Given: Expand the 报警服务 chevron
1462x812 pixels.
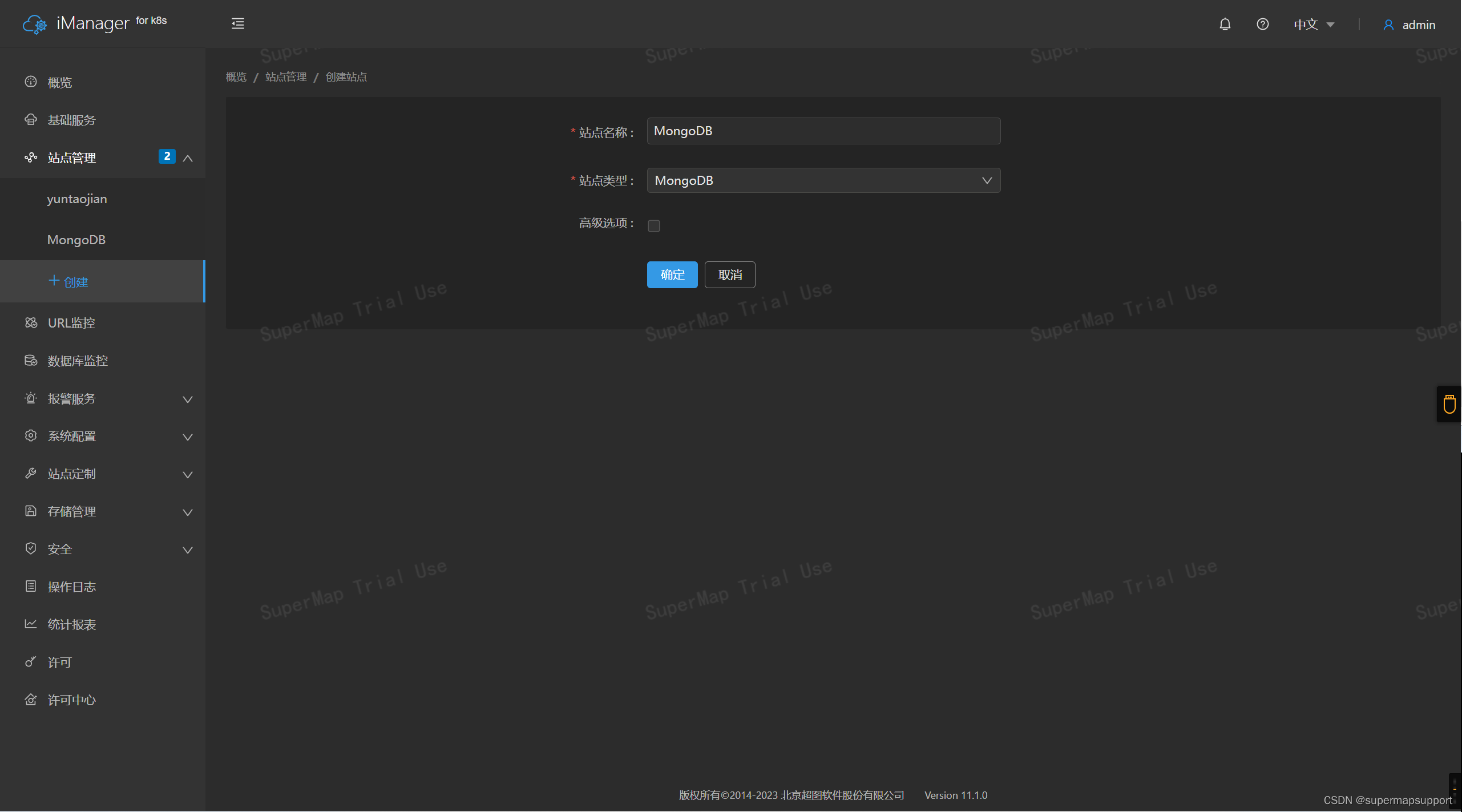Looking at the screenshot, I should [187, 399].
